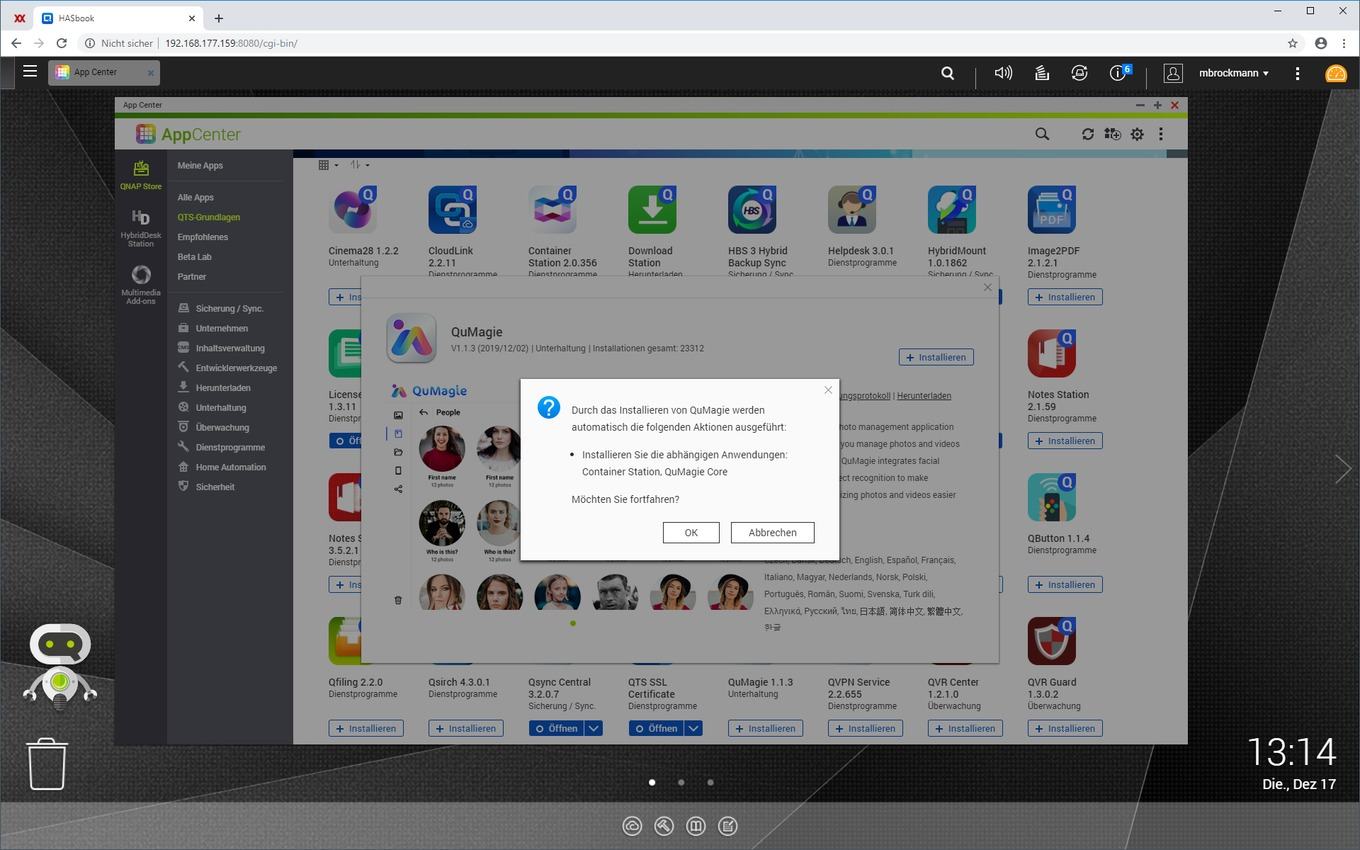The image size is (1360, 850).
Task: Go to next desktop page arrow
Action: tap(1343, 468)
